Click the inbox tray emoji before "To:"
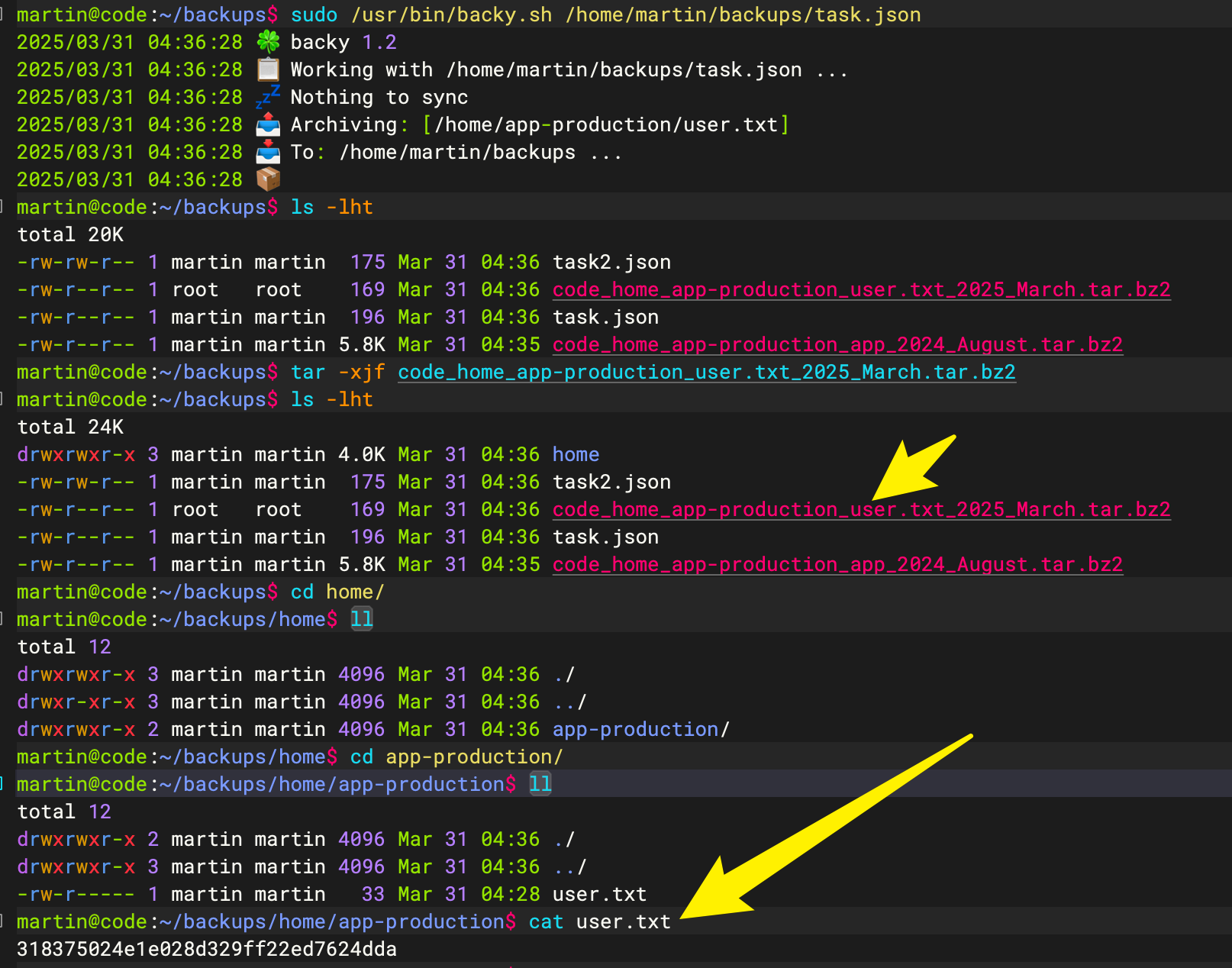 [x=268, y=152]
